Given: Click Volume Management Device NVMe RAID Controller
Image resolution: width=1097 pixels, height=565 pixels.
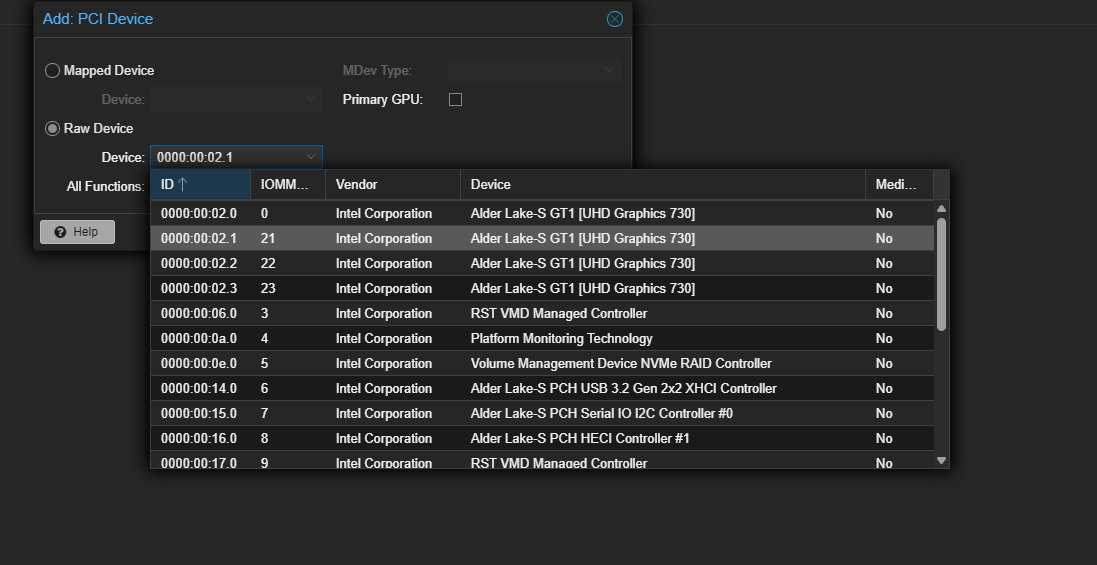Looking at the screenshot, I should [x=621, y=364].
